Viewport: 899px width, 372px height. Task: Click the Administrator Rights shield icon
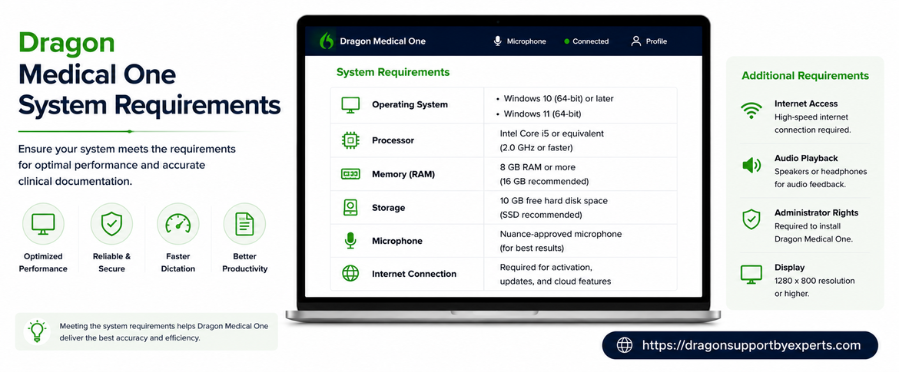[751, 220]
